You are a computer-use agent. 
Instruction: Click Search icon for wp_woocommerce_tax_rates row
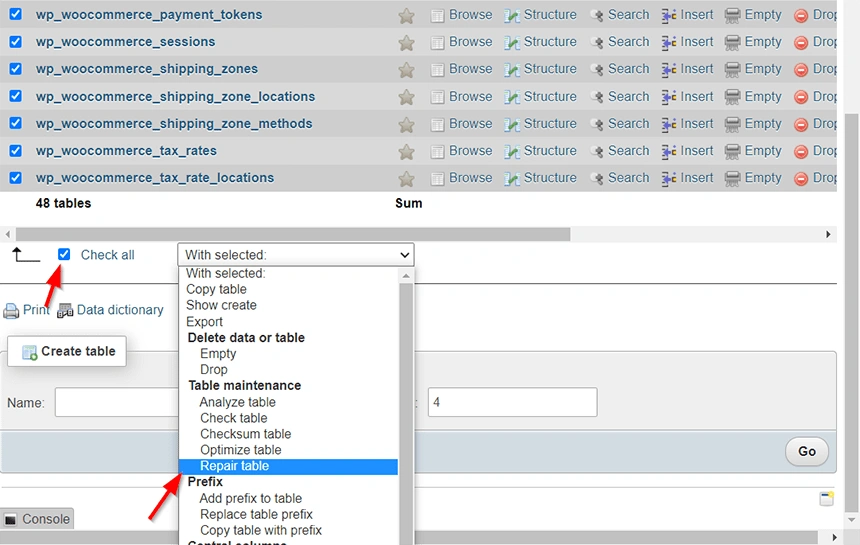coord(597,151)
